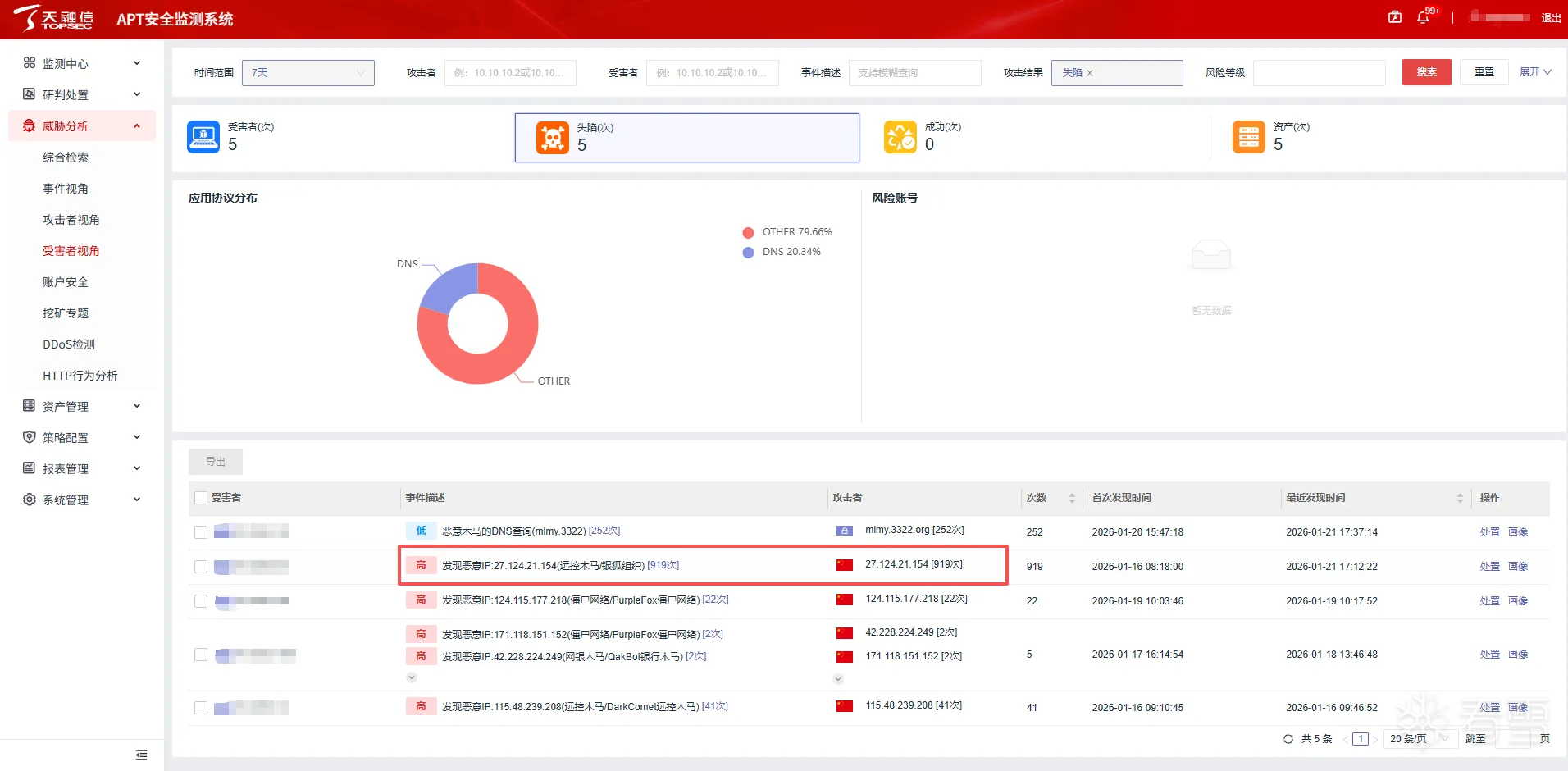Click the 跳至 page number input
Viewport: 1568px width, 771px height.
tap(1513, 739)
